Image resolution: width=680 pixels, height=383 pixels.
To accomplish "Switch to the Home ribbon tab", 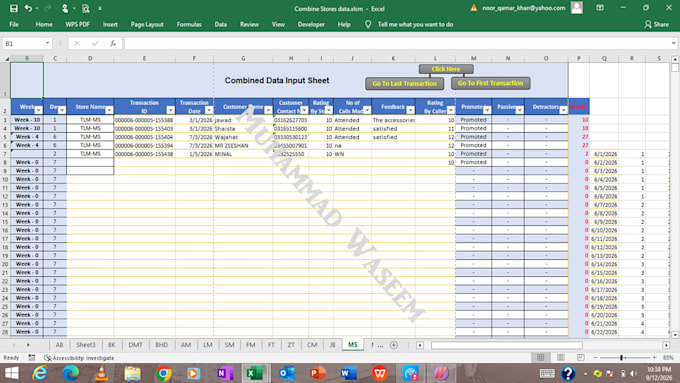I will (44, 24).
